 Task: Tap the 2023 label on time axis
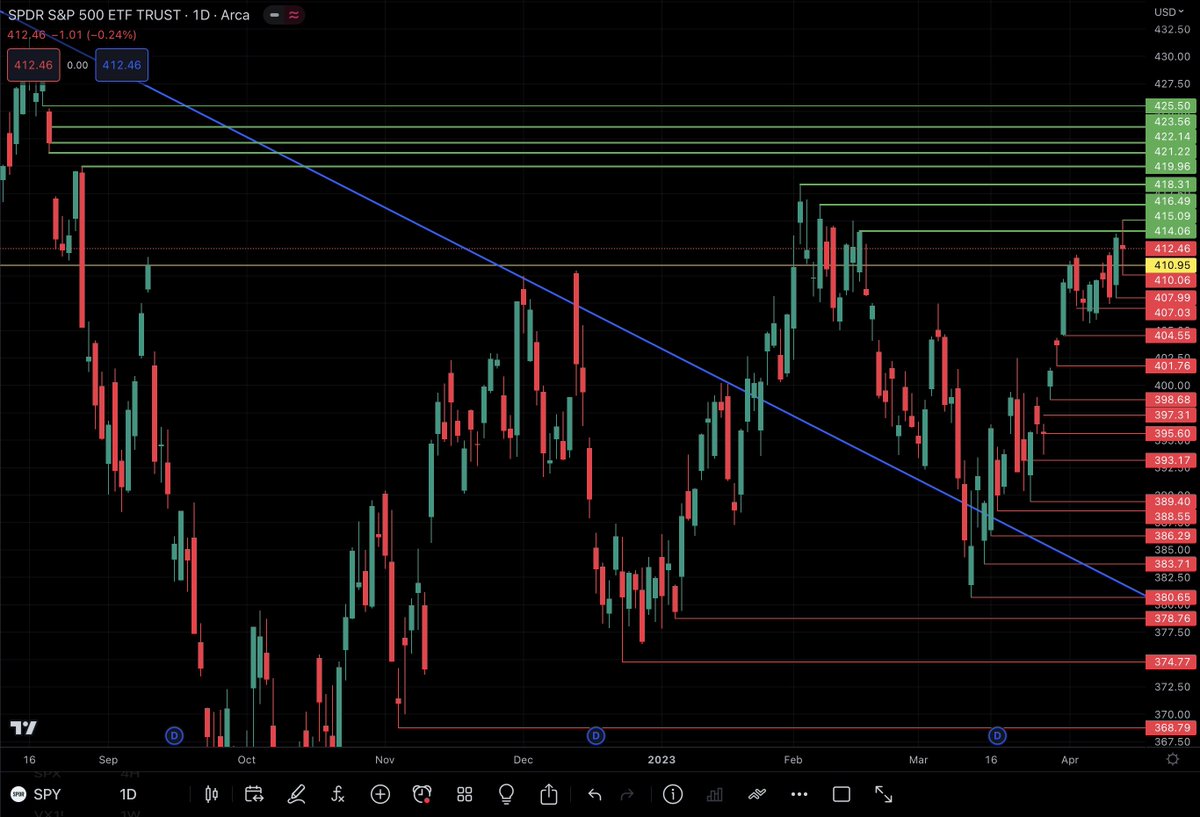click(x=661, y=759)
